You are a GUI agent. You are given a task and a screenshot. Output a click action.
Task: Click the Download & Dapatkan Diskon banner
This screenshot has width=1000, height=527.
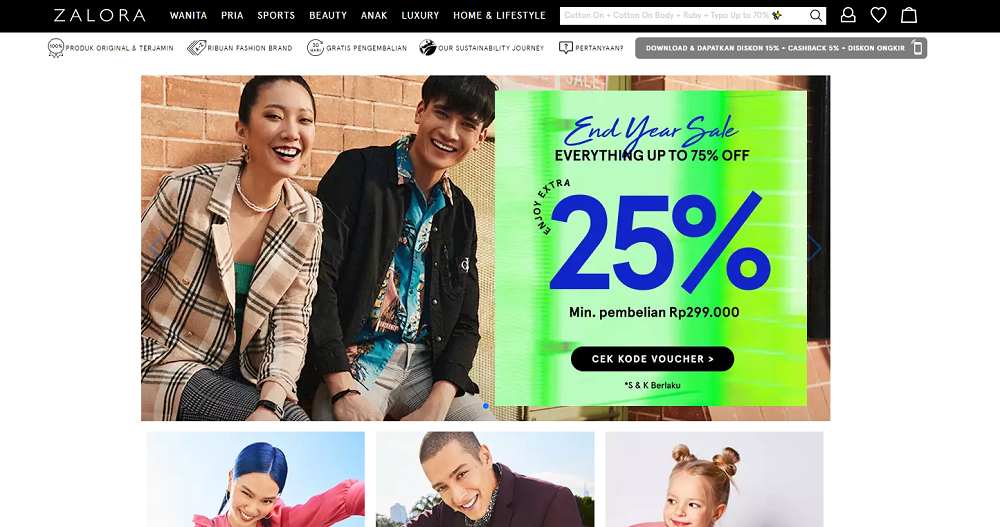(x=781, y=48)
